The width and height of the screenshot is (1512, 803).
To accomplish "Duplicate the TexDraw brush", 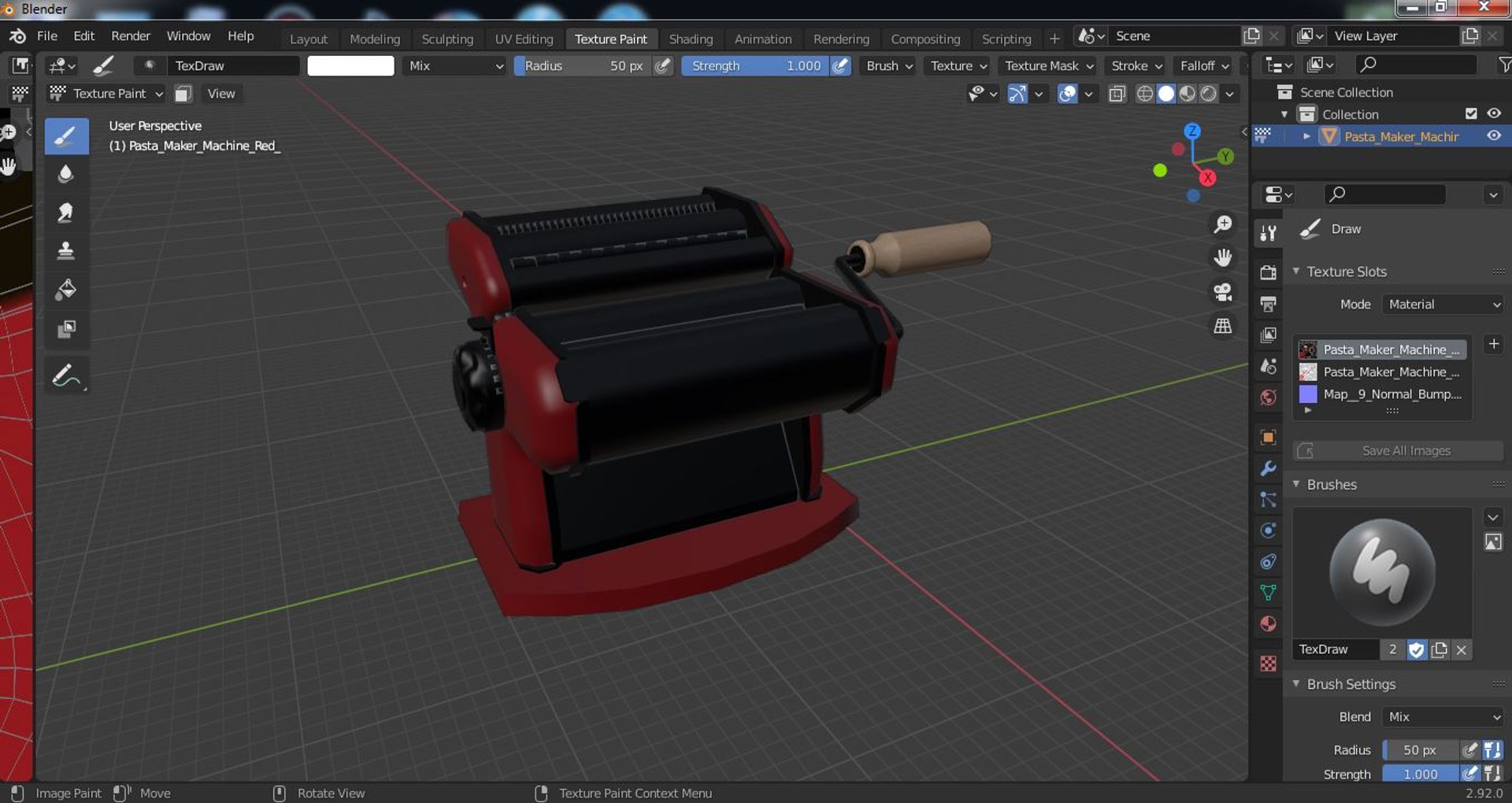I will tap(1439, 649).
